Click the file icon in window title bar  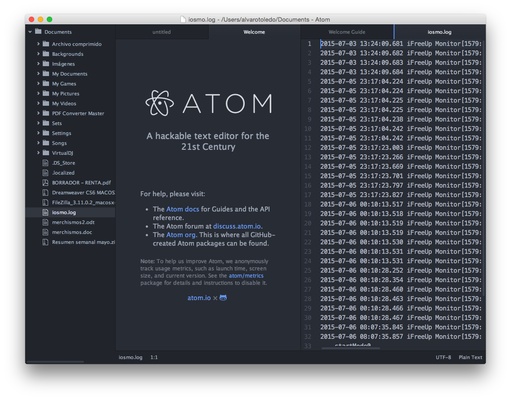(183, 19)
